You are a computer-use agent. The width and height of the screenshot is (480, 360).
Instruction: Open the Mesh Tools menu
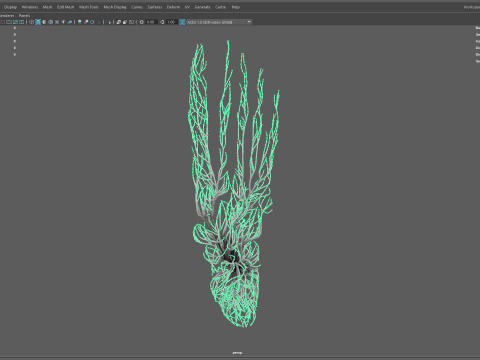tap(89, 7)
